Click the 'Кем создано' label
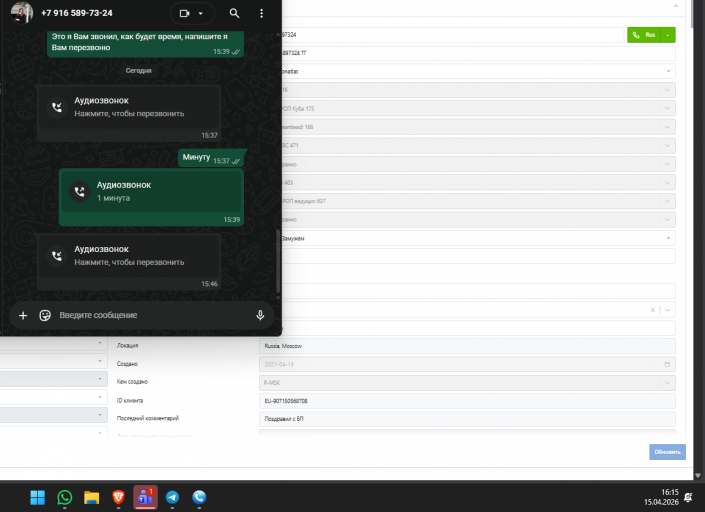This screenshot has width=705, height=512. click(x=132, y=382)
